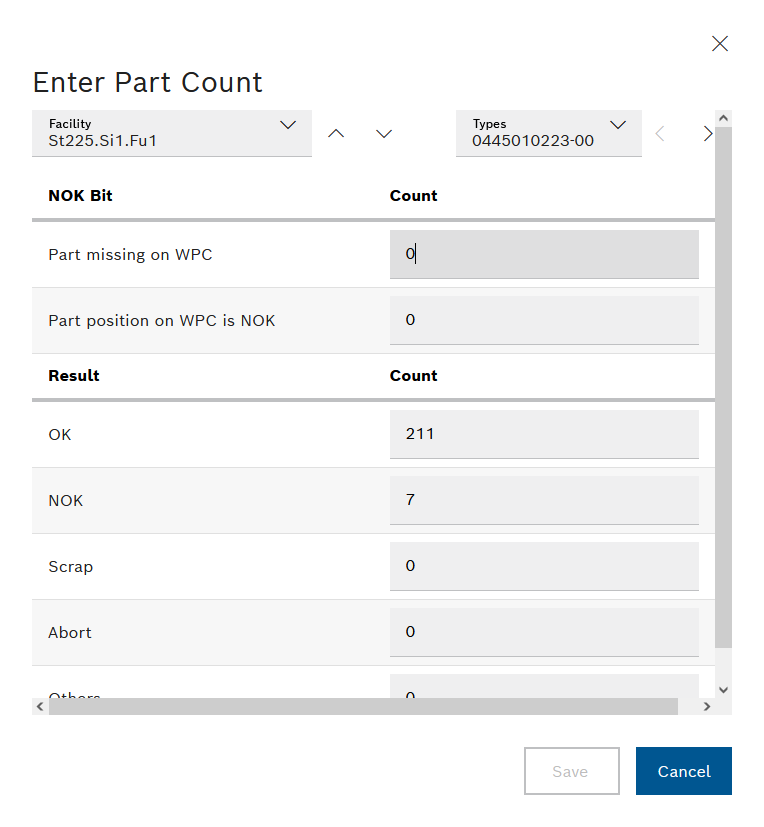
Task: Click the Part missing on WPC count field
Action: pyautogui.click(x=543, y=255)
